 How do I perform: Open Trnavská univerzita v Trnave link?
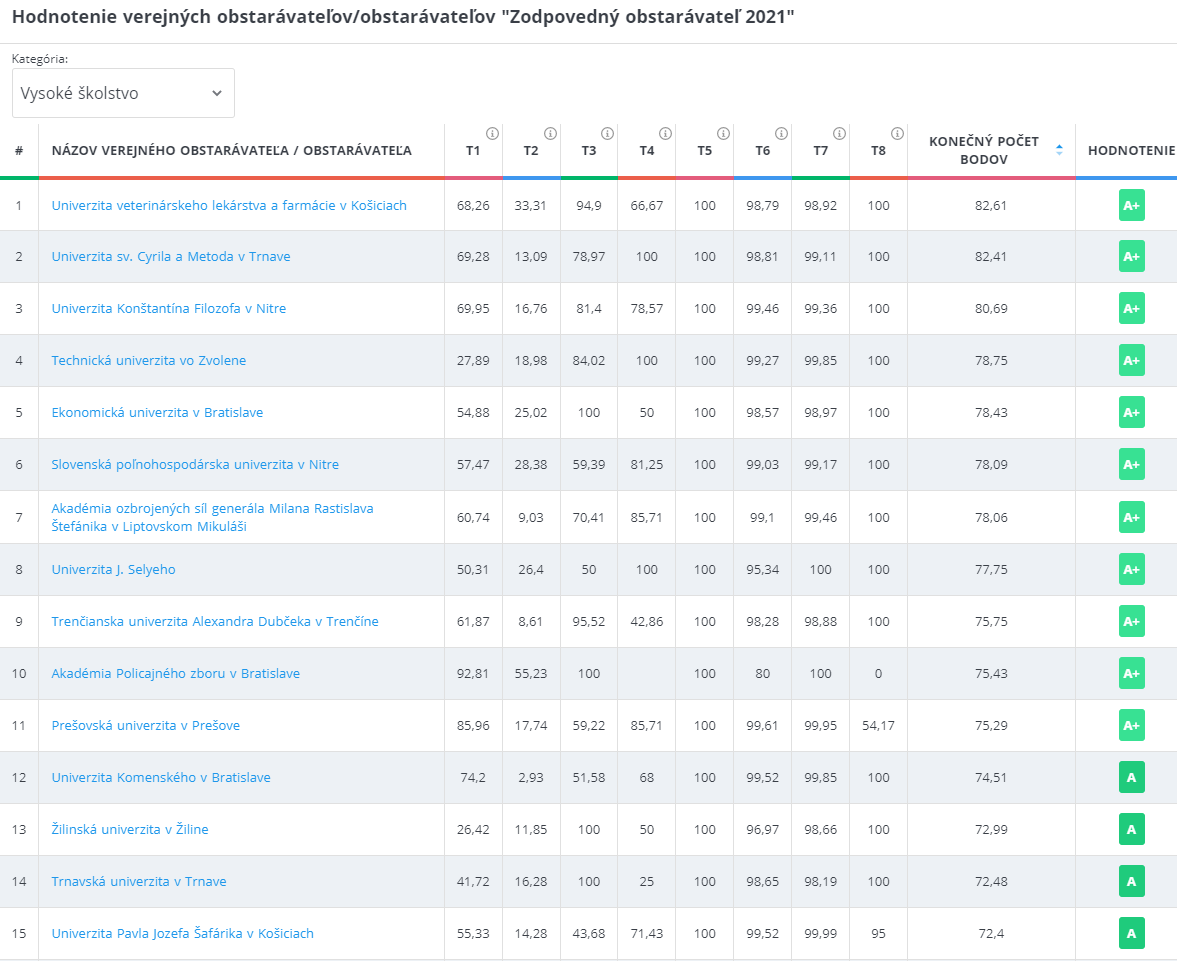[139, 881]
